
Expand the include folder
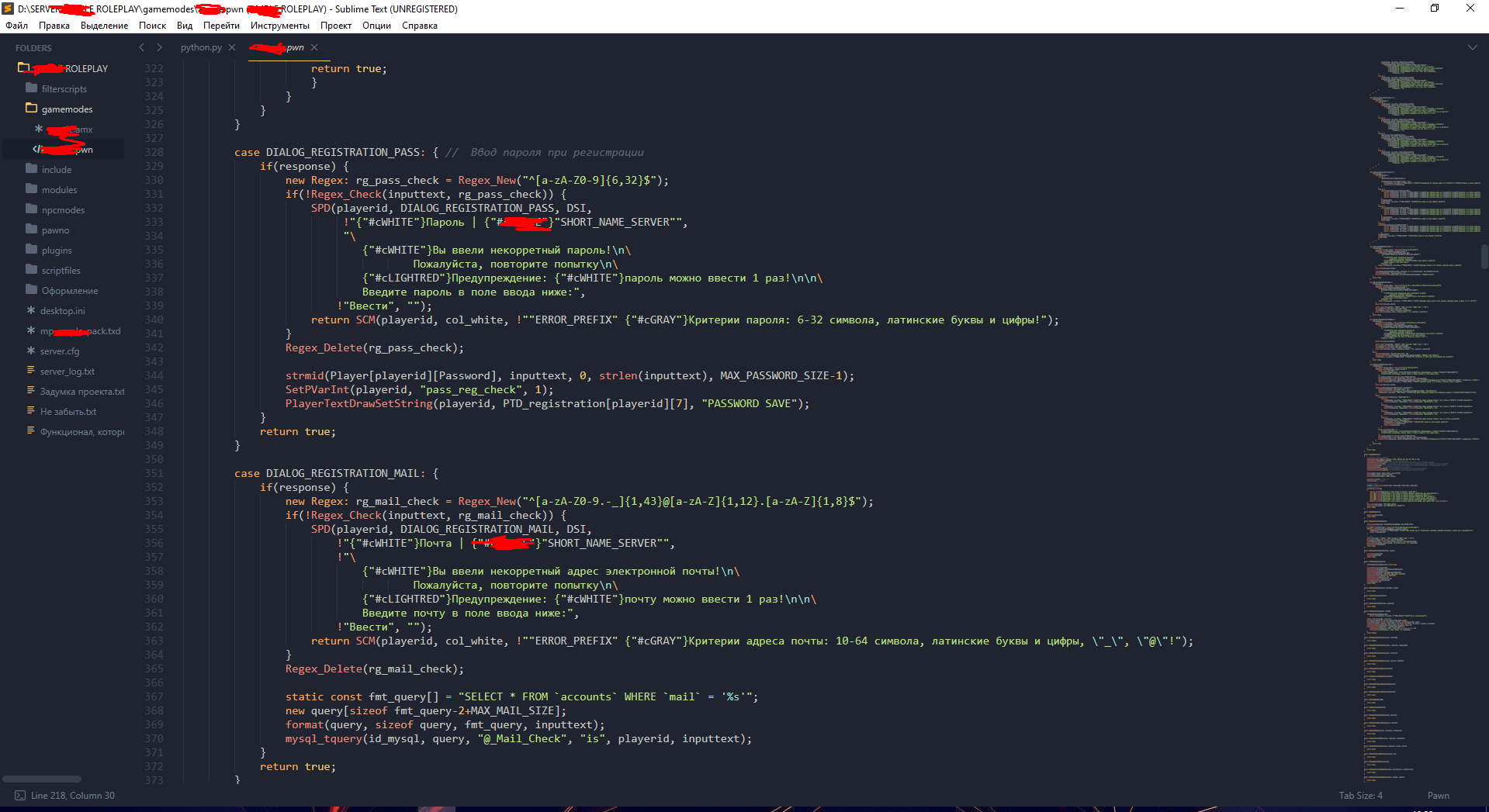tap(56, 169)
